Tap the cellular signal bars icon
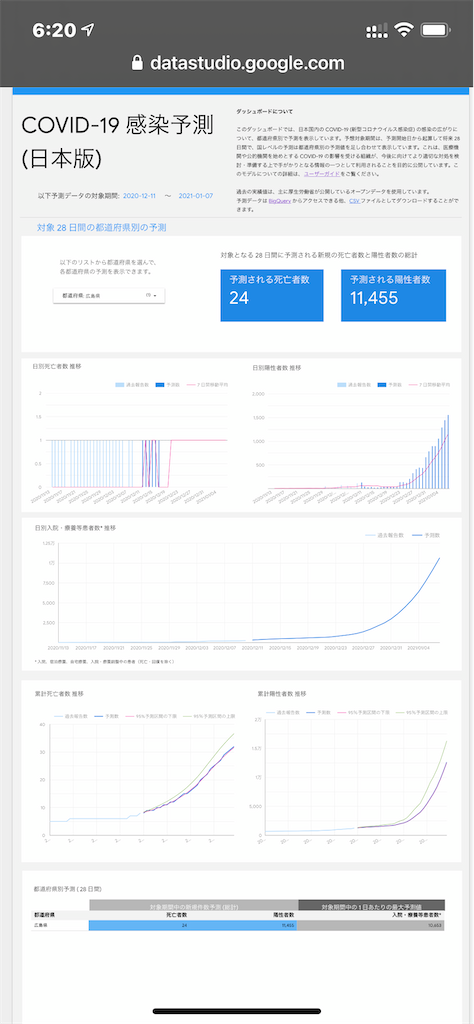Image resolution: width=474 pixels, height=1024 pixels. (377, 30)
